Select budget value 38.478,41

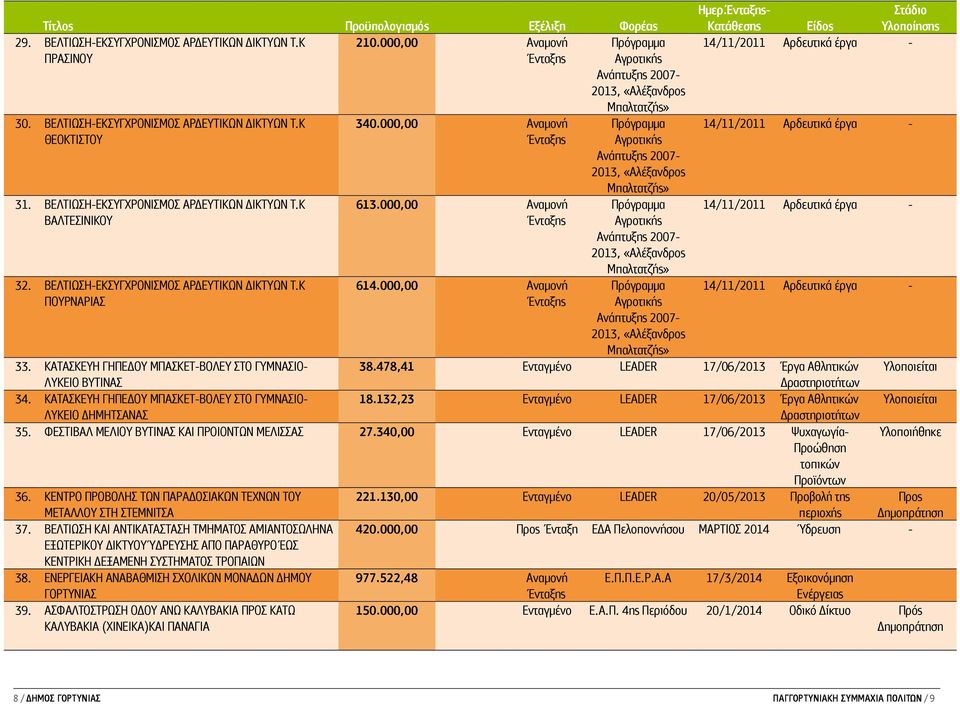point(386,367)
